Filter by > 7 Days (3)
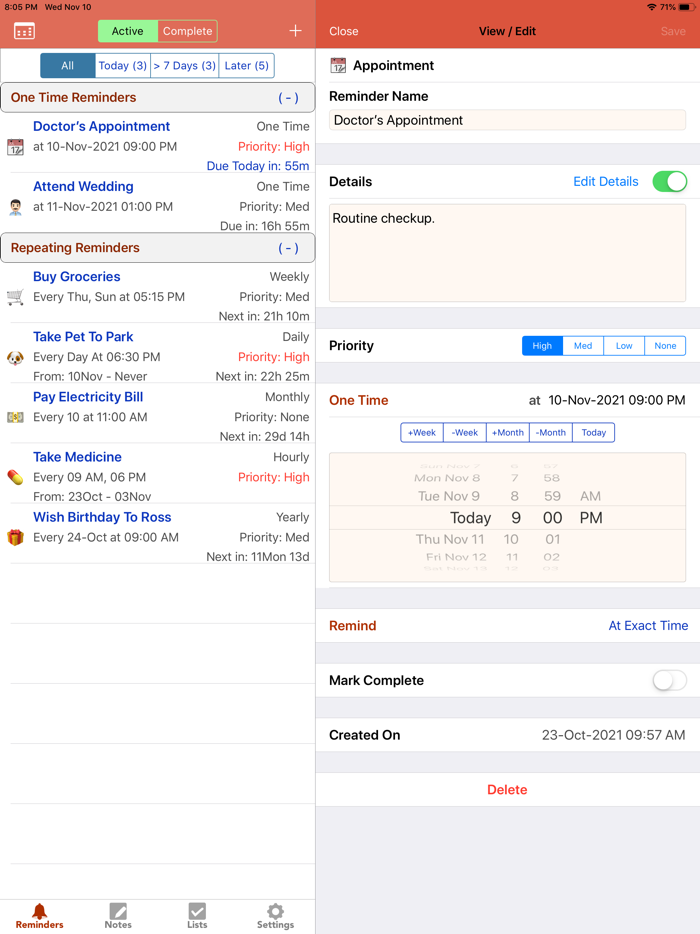This screenshot has width=700, height=934. [185, 66]
